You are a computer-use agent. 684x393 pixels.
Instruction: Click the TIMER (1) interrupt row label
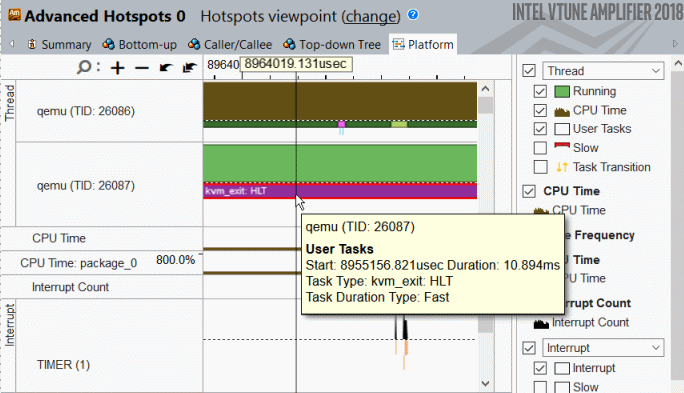pos(63,365)
